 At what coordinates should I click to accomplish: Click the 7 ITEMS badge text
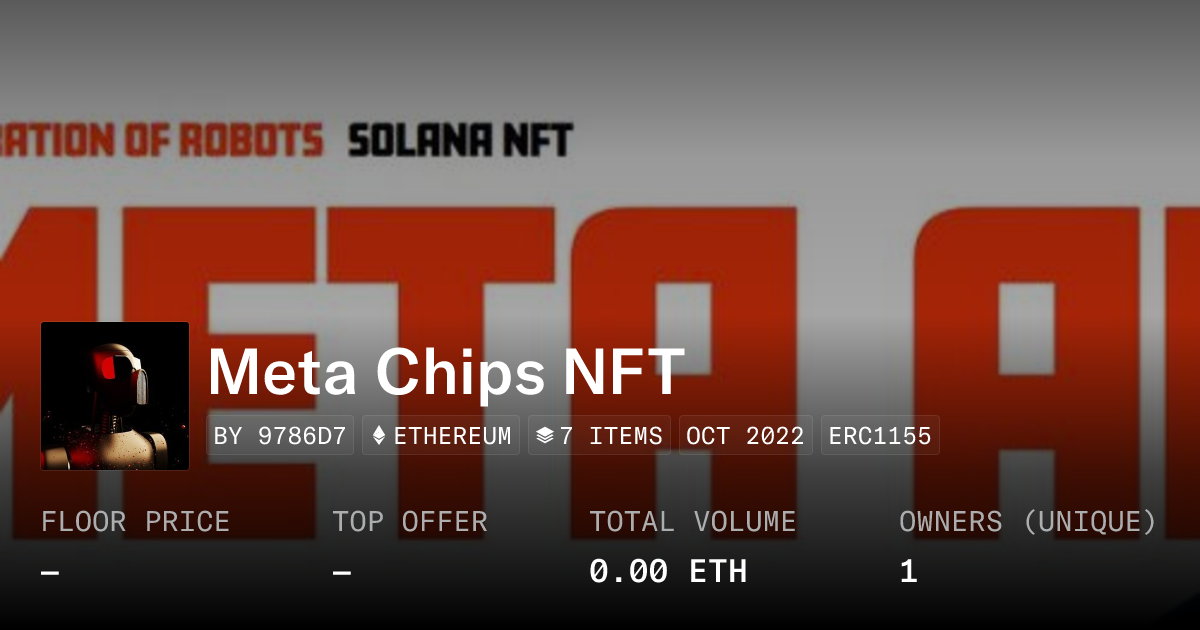click(611, 436)
